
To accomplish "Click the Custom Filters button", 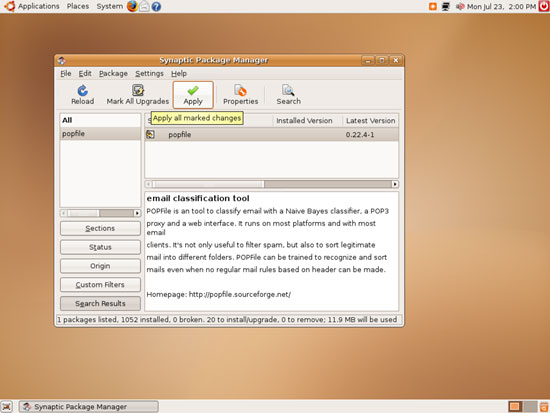I will pyautogui.click(x=100, y=285).
